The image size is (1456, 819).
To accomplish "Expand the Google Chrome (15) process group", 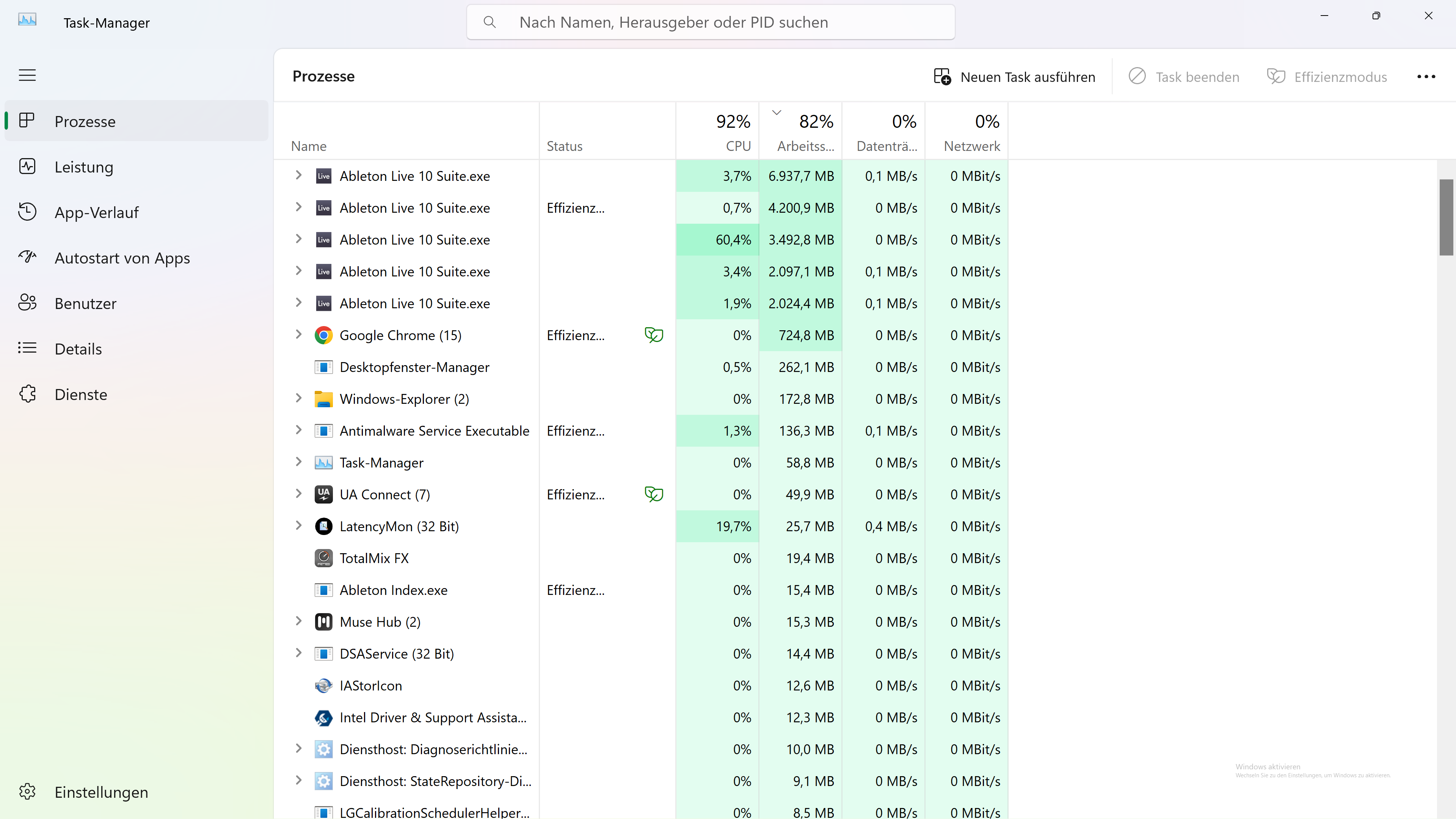I will pyautogui.click(x=298, y=334).
